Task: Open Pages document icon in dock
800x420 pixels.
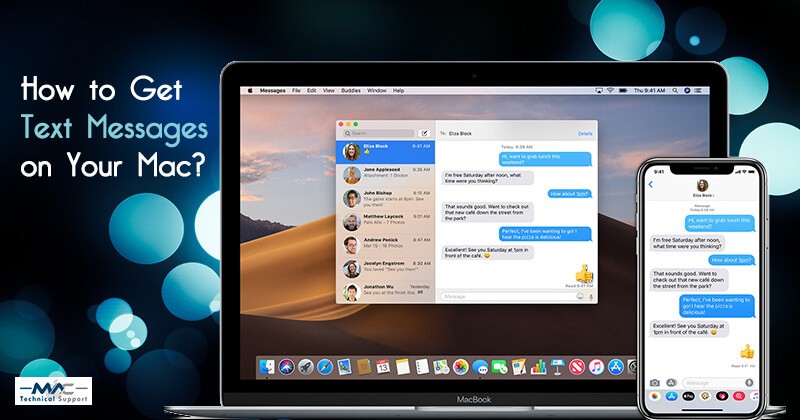Action: 518,366
